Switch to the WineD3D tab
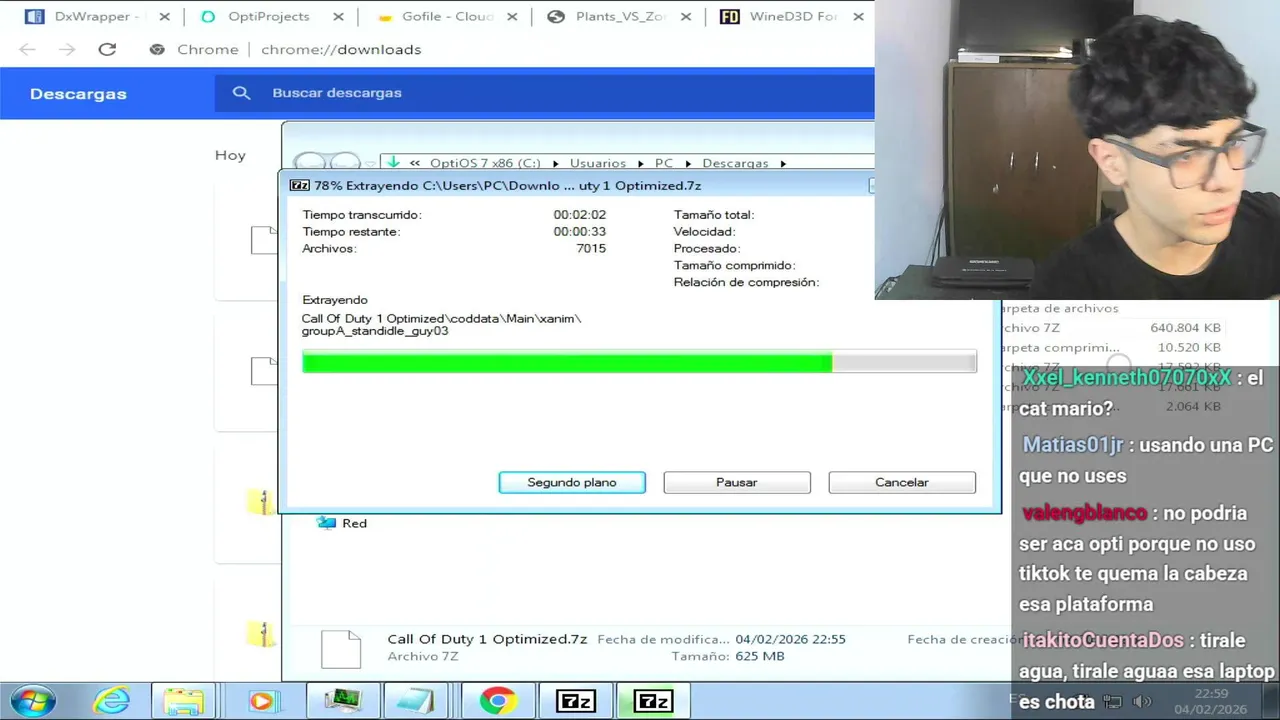 coord(793,16)
